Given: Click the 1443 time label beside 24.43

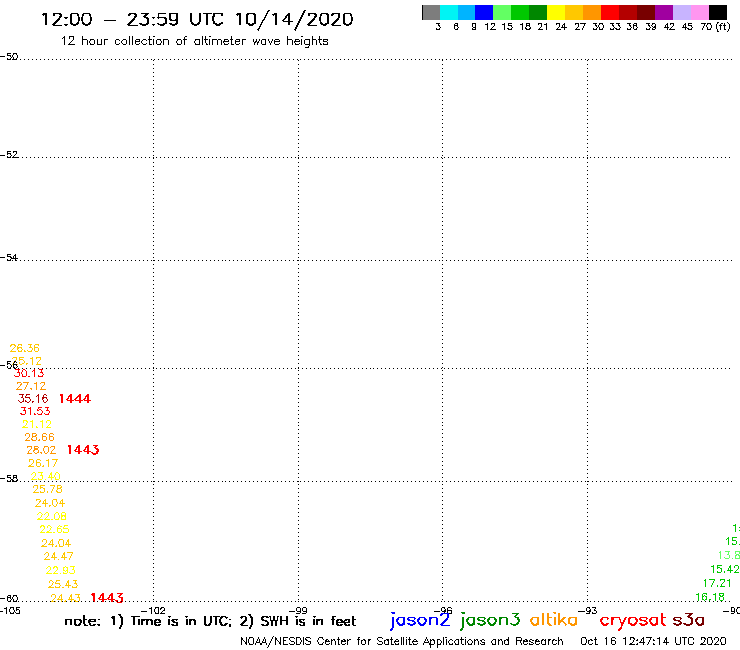Looking at the screenshot, I should pos(107,598).
